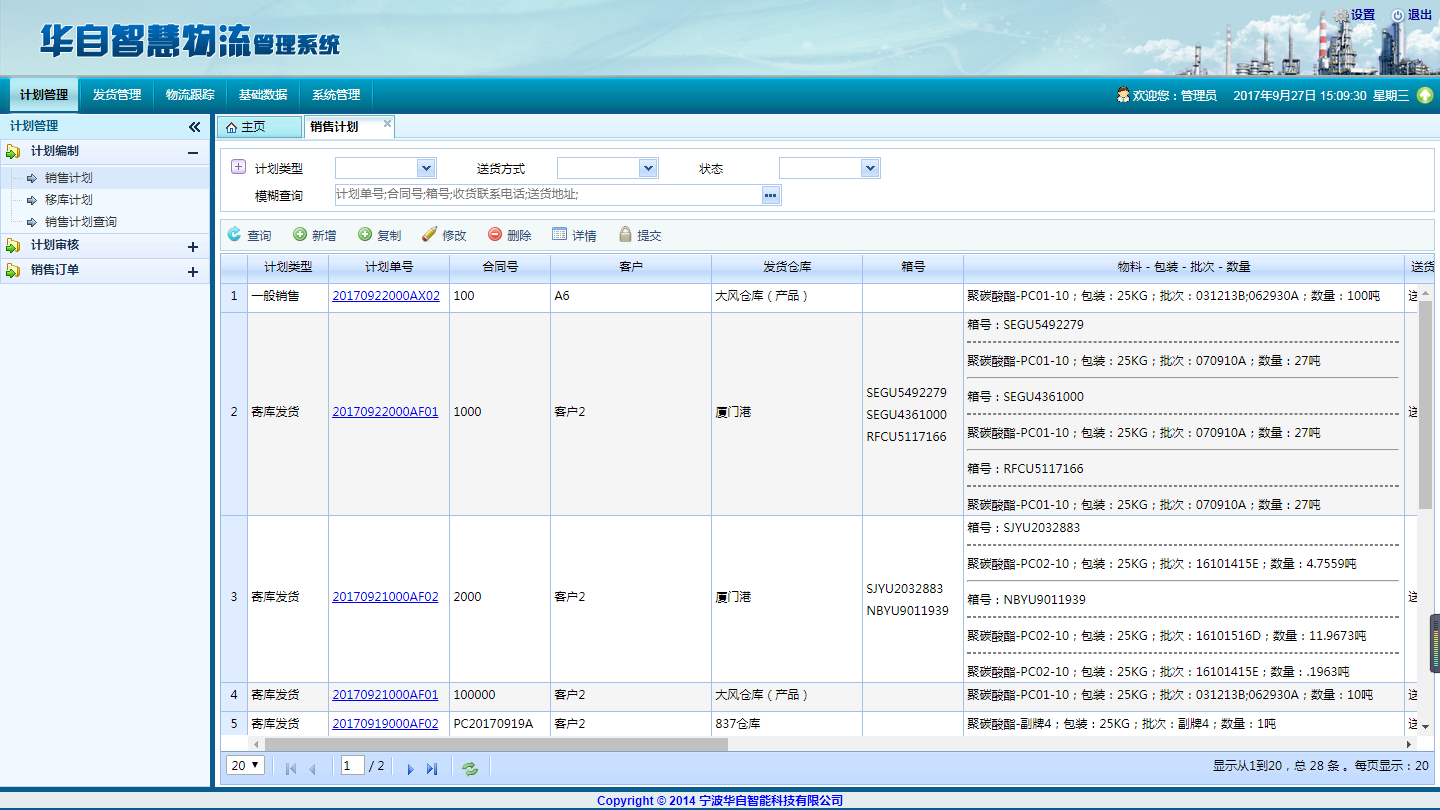Click the horizontal scrollbar under the table
The image size is (1440, 810).
pyautogui.click(x=496, y=744)
